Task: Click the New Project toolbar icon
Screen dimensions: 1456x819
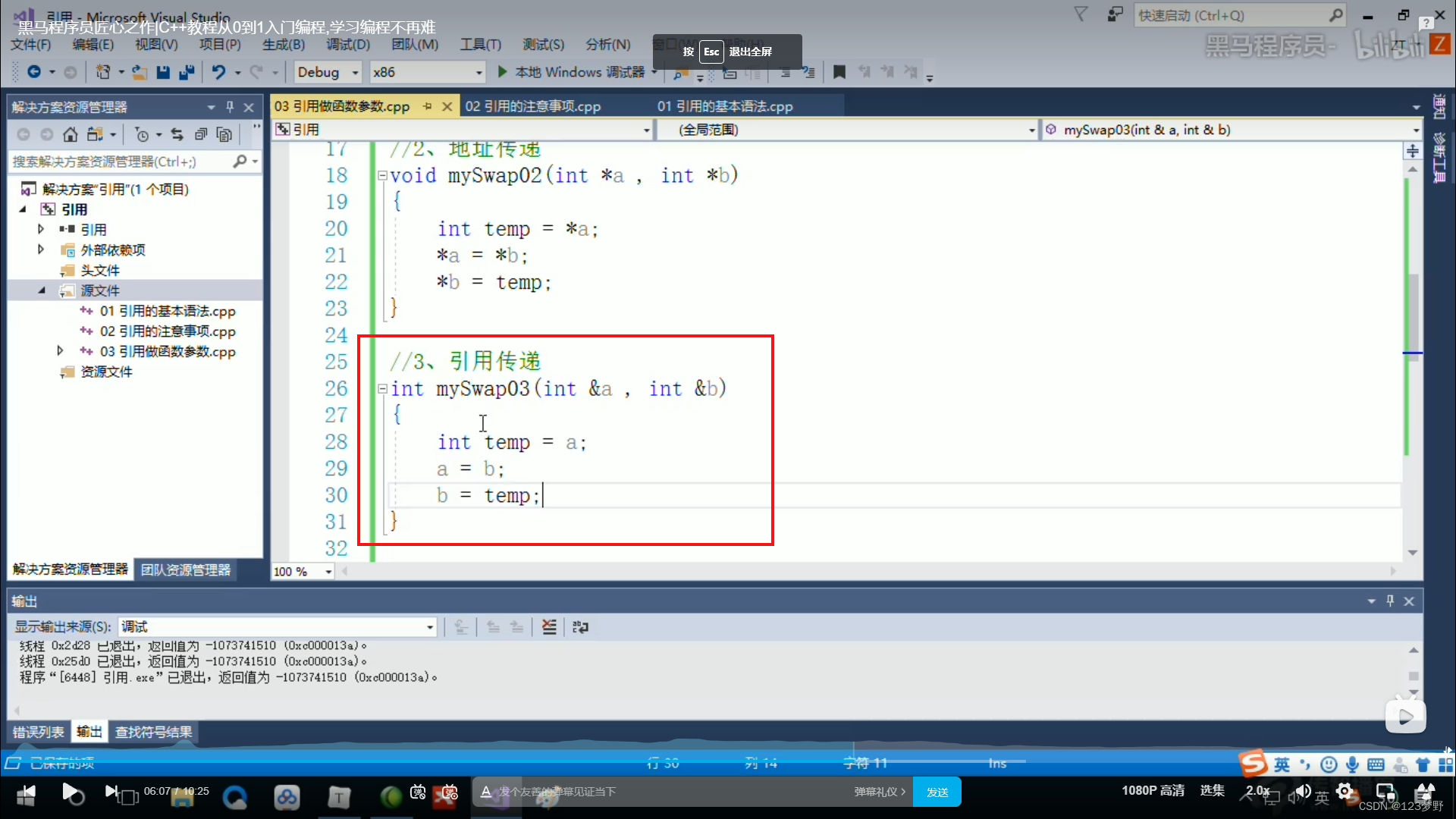Action: 102,72
